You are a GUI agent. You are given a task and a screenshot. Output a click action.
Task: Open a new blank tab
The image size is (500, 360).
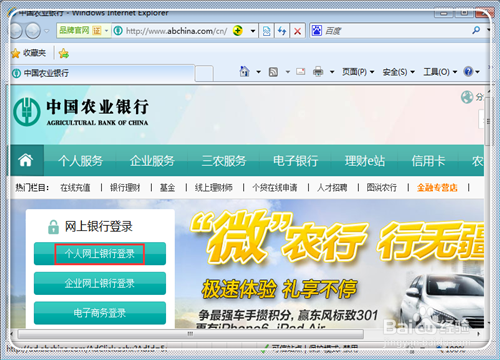pos(204,73)
